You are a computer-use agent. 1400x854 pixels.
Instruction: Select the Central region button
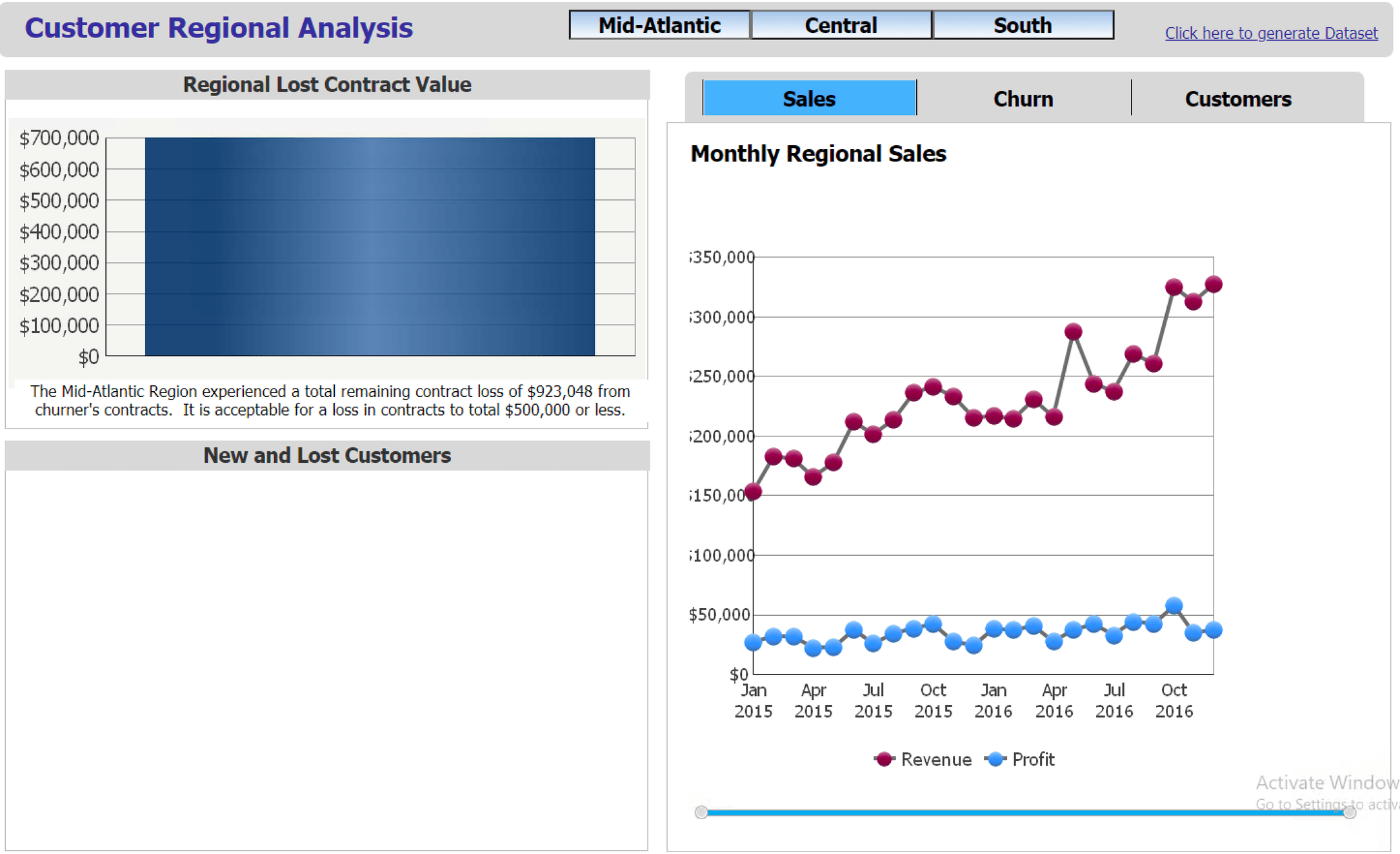[x=841, y=25]
